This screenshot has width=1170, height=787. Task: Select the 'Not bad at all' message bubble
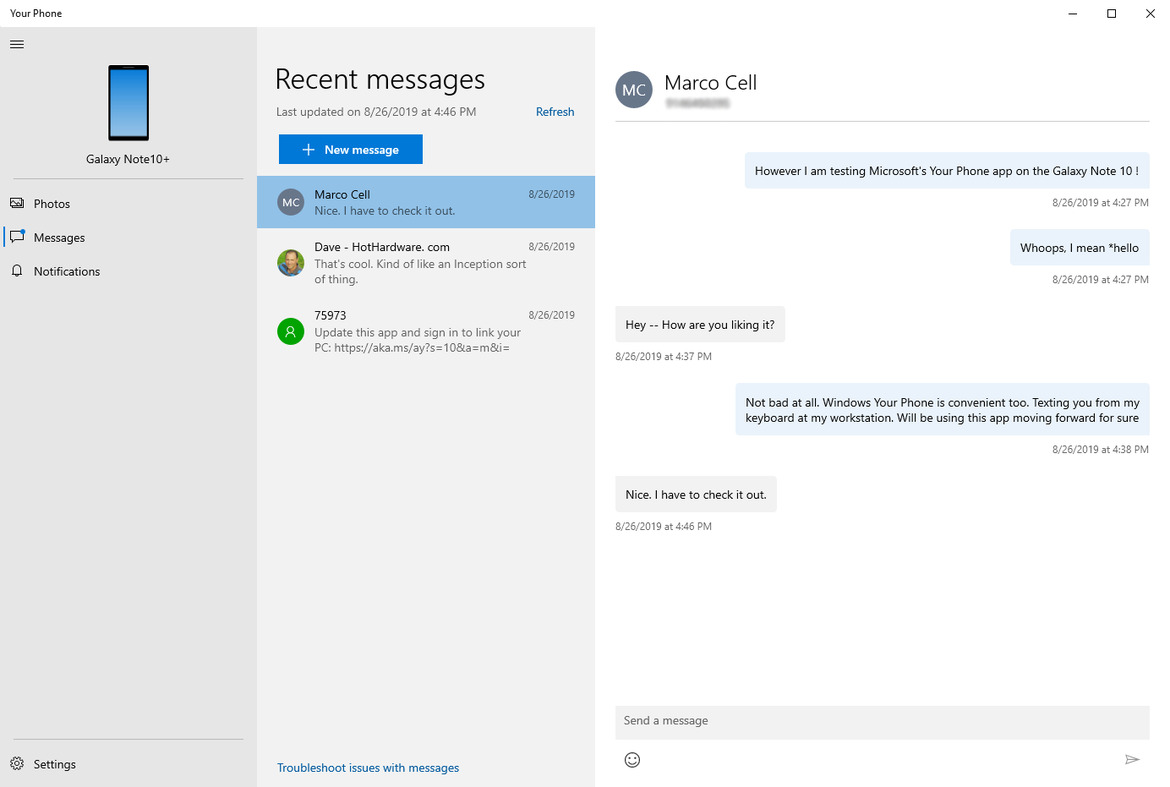click(942, 410)
